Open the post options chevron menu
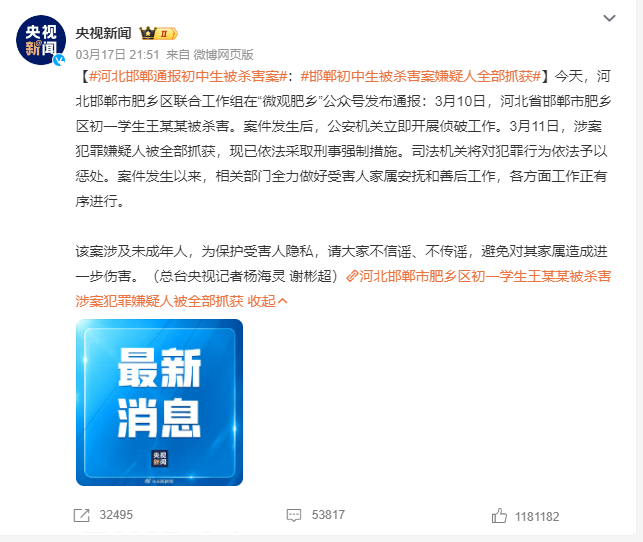Viewport: 643px width, 542px height. click(x=609, y=18)
